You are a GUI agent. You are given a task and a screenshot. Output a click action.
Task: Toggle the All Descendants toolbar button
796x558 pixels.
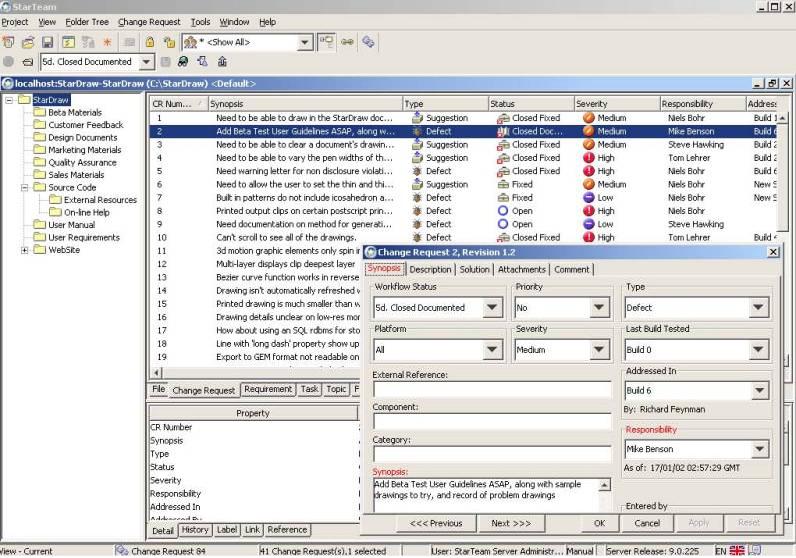(x=325, y=42)
